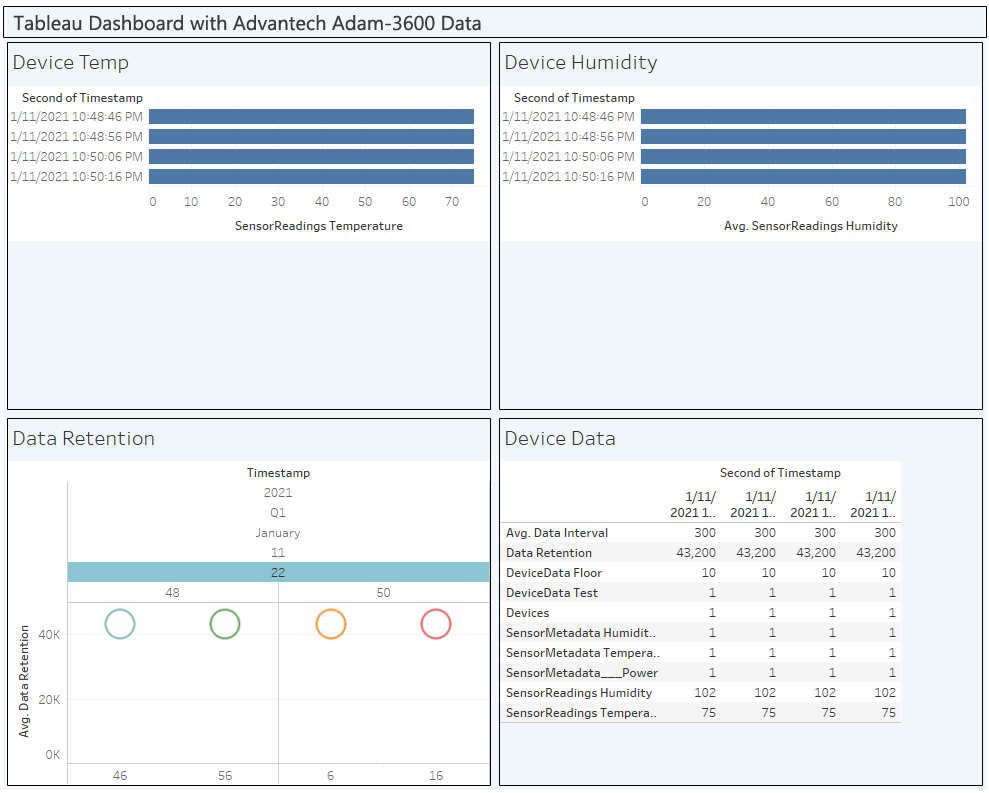Click the Avg. Data Retention axis label

tap(24, 681)
